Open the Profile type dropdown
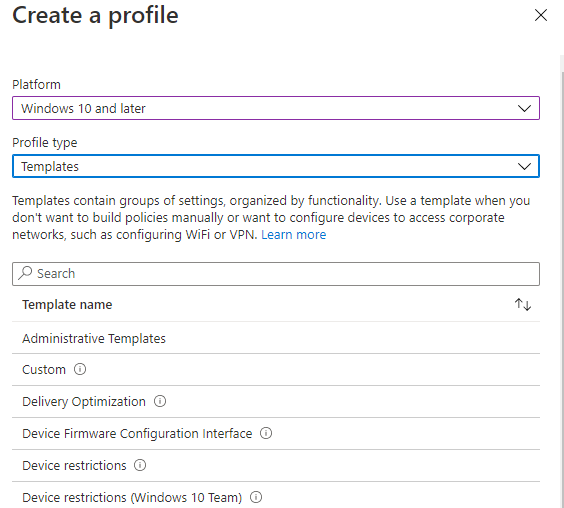564x508 pixels. coord(276,166)
